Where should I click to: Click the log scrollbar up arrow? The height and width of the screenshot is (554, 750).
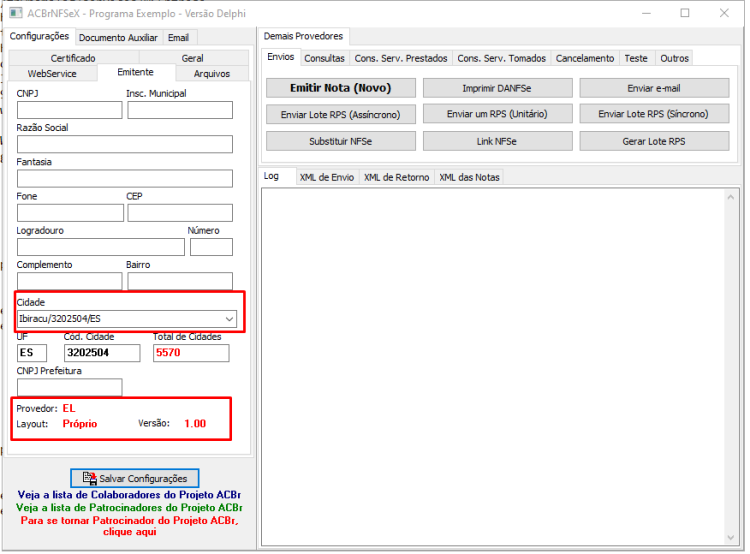click(730, 197)
